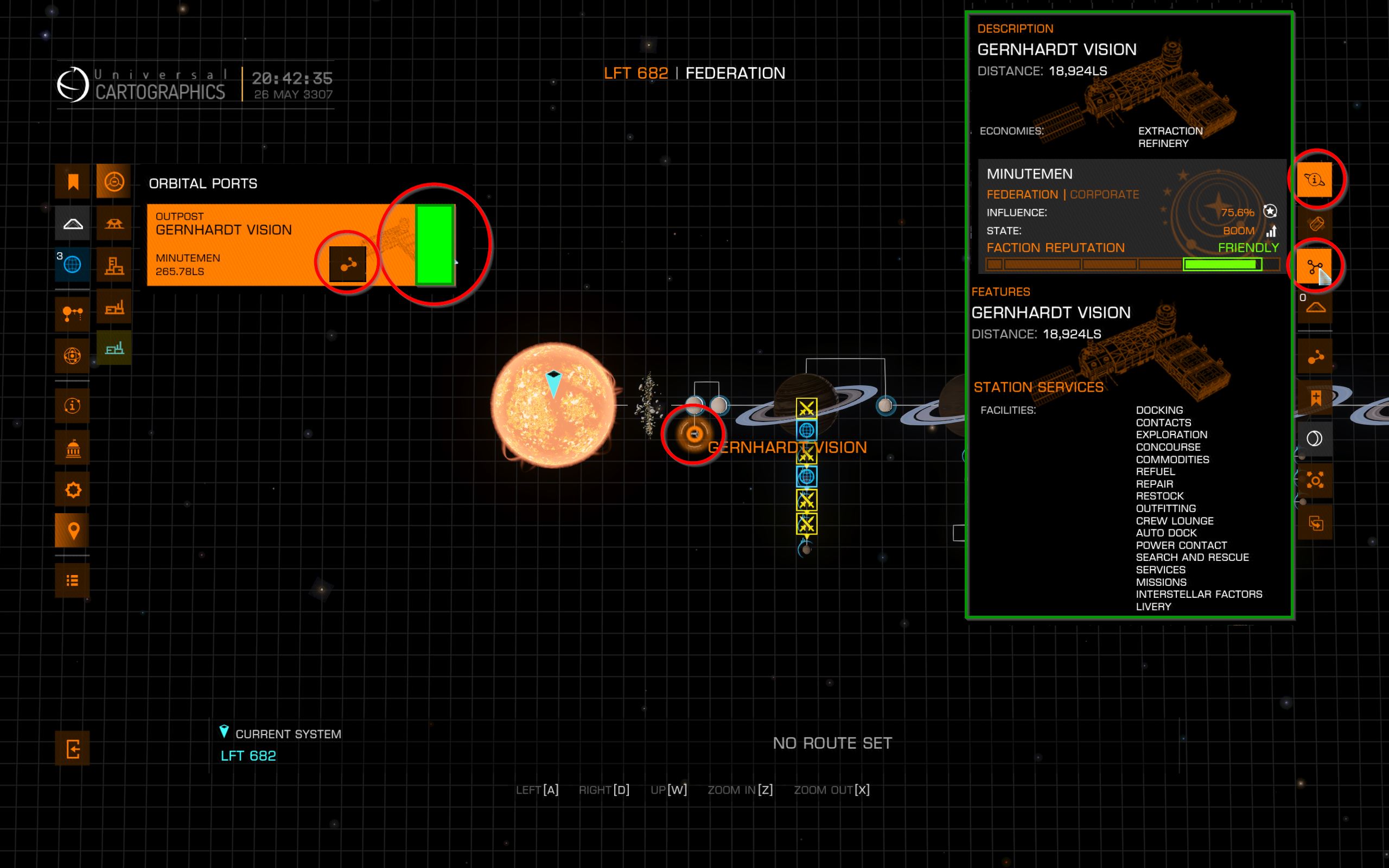
Task: Select the asteroid belt cluster near the star
Action: 648,405
